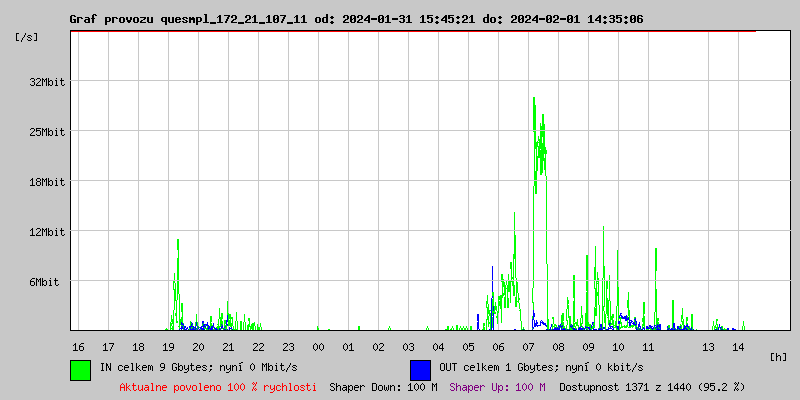Click the 19 hour mark on time axis
Screen dimensions: 800x400
(168, 346)
